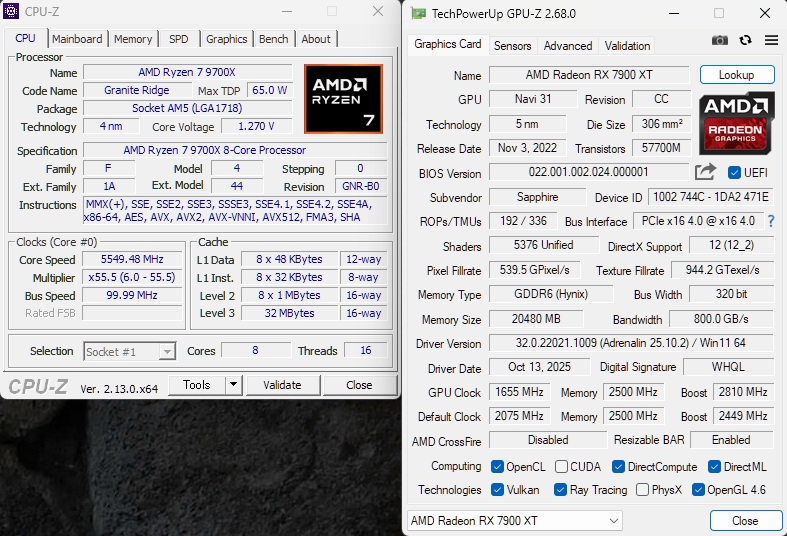Enable the CUDA checkbox
787x536 pixels.
(562, 467)
